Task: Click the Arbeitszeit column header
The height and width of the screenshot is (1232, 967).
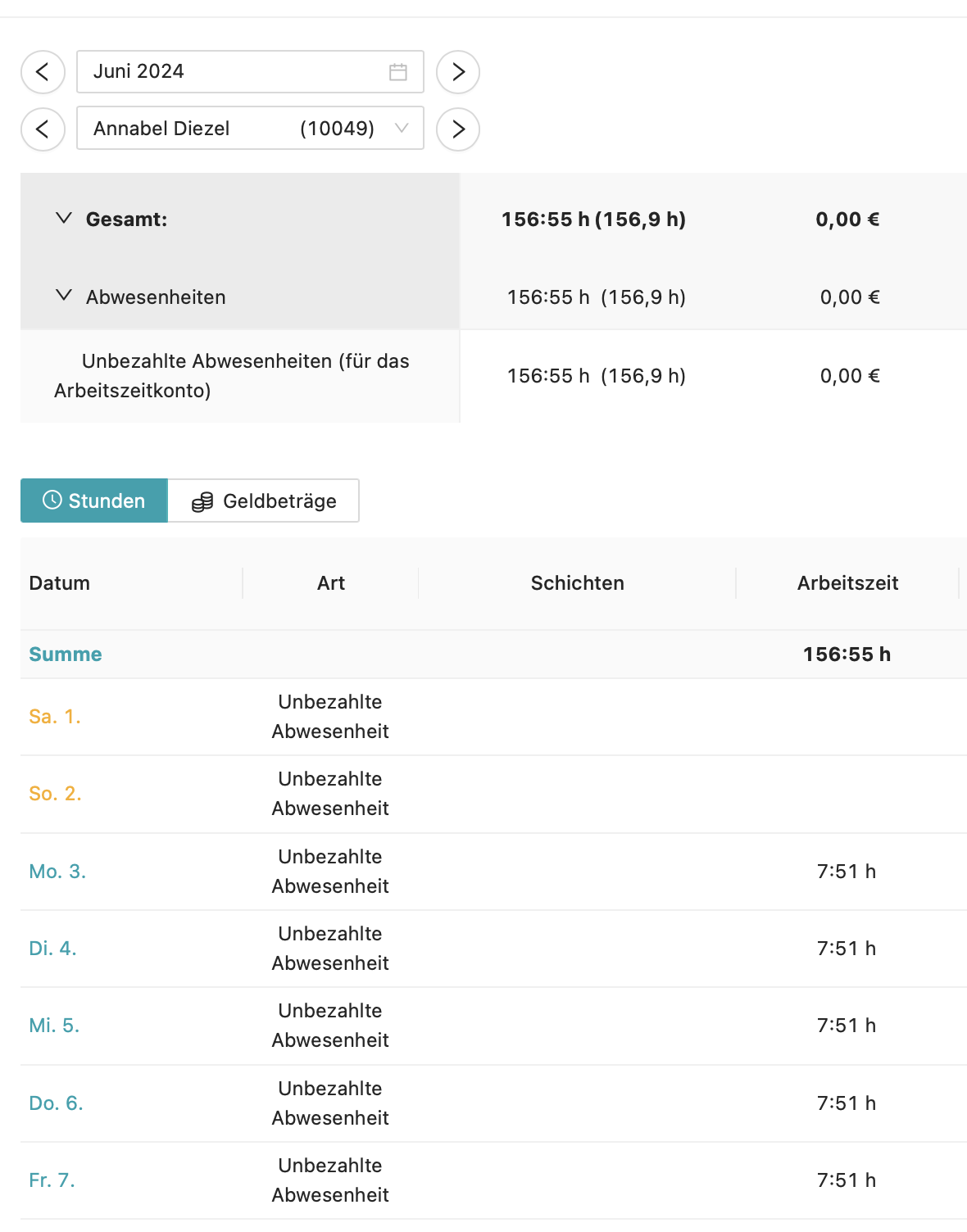Action: point(847,583)
